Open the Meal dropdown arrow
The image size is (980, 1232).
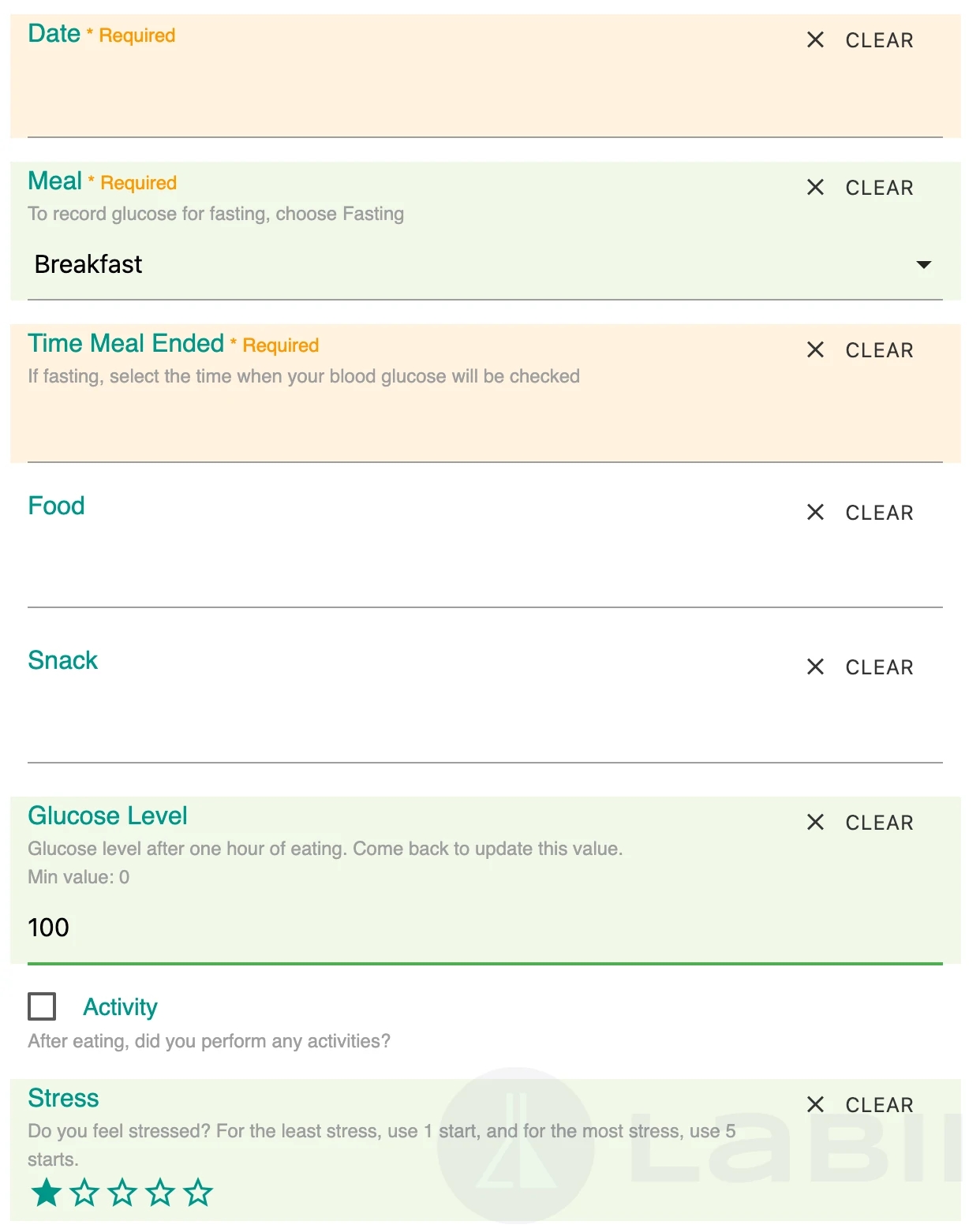click(x=923, y=265)
